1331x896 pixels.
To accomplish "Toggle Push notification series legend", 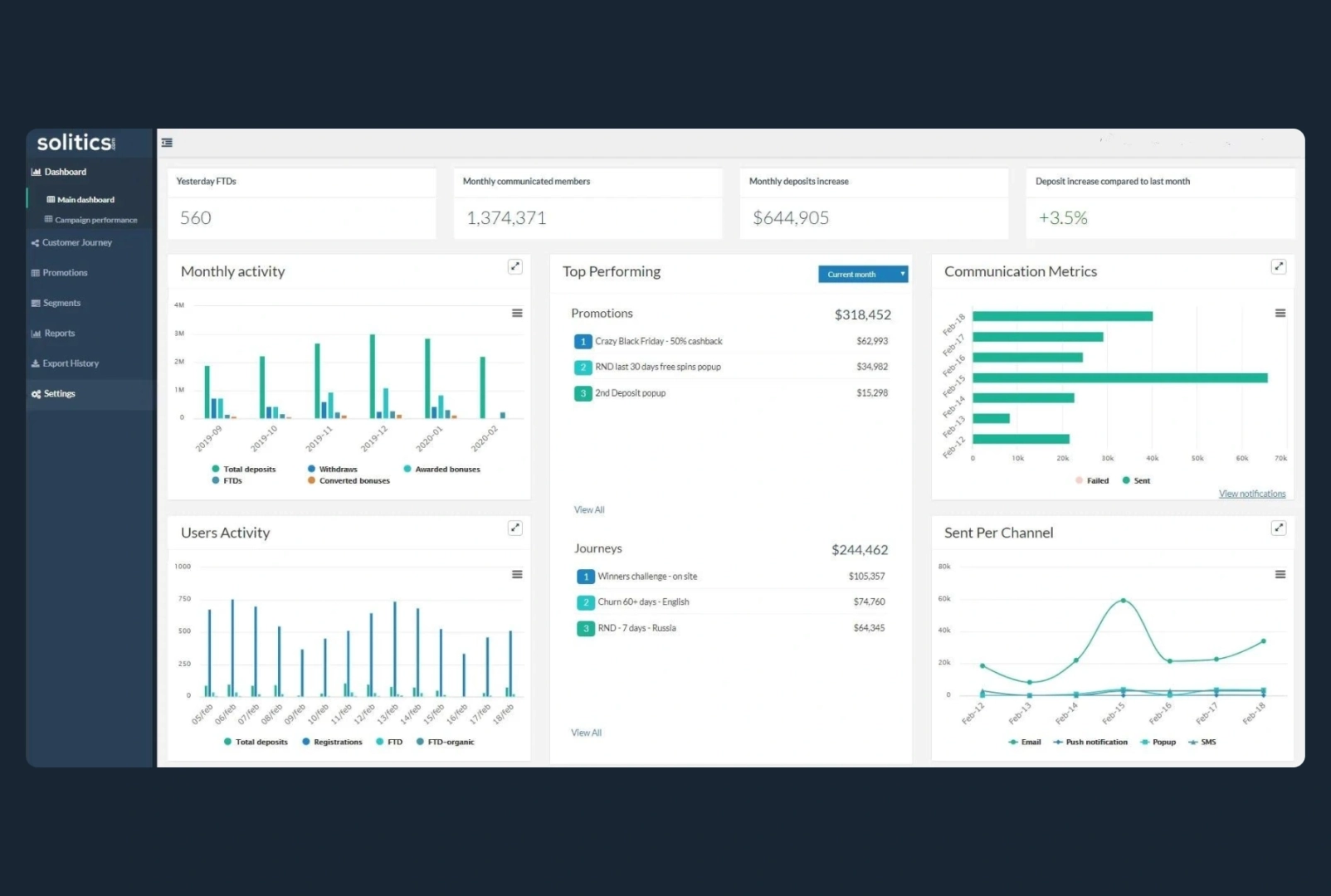I will click(1090, 743).
